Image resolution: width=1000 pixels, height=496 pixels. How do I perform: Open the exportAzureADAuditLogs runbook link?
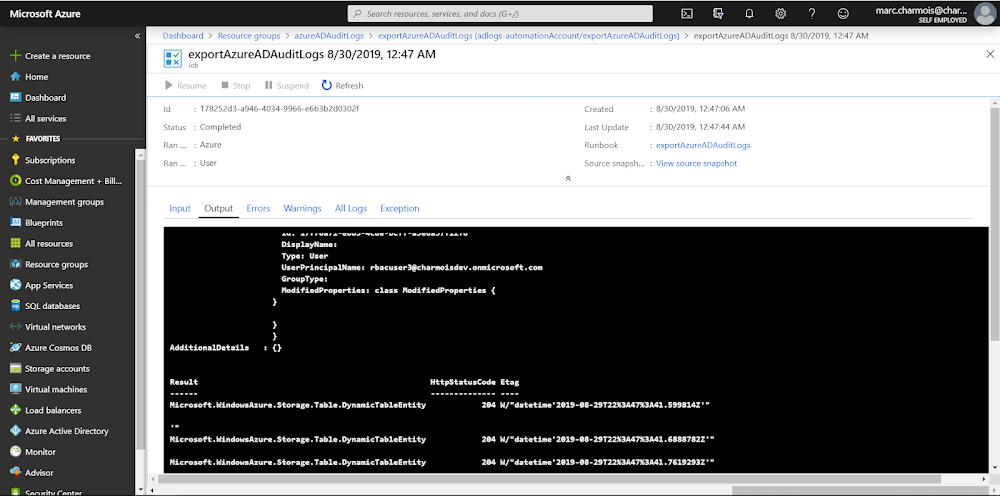703,145
